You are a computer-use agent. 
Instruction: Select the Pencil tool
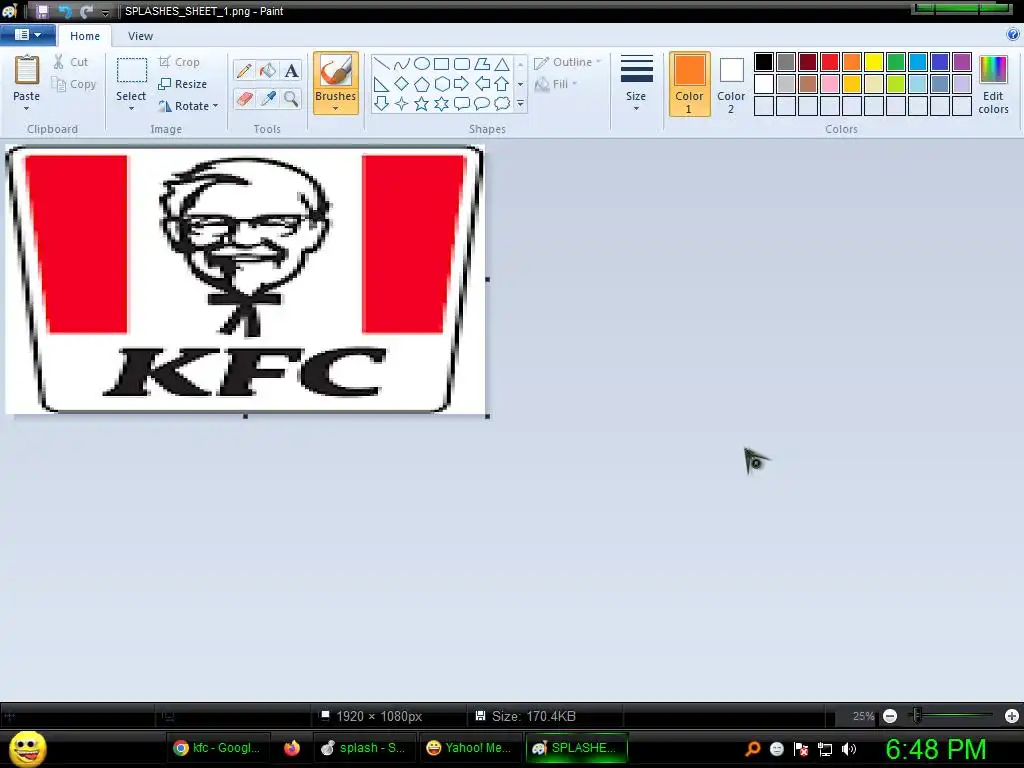click(244, 71)
